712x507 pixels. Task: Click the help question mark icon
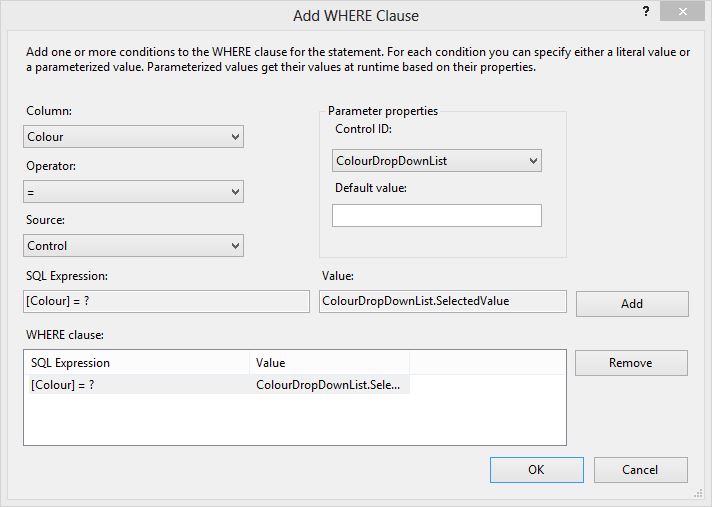(646, 11)
